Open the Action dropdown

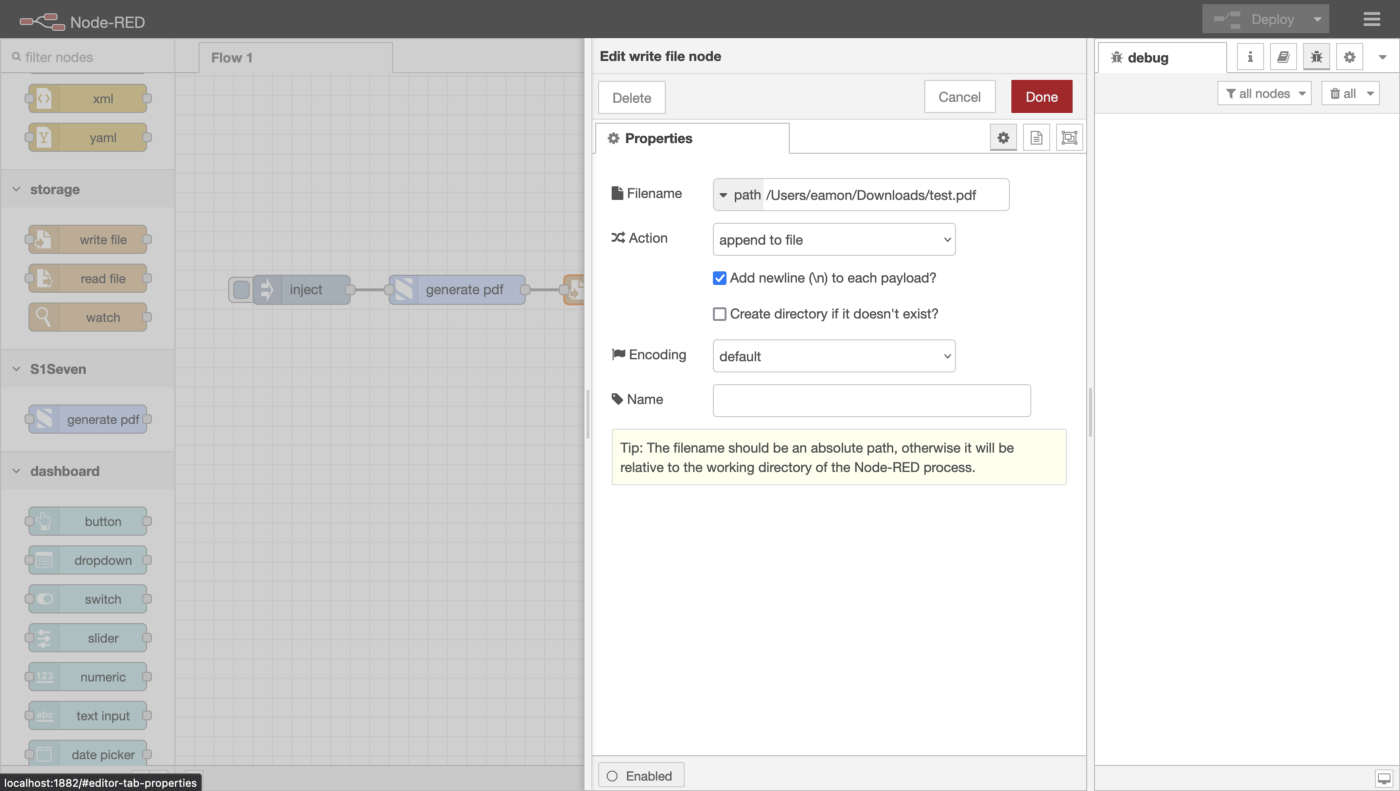[x=834, y=240]
